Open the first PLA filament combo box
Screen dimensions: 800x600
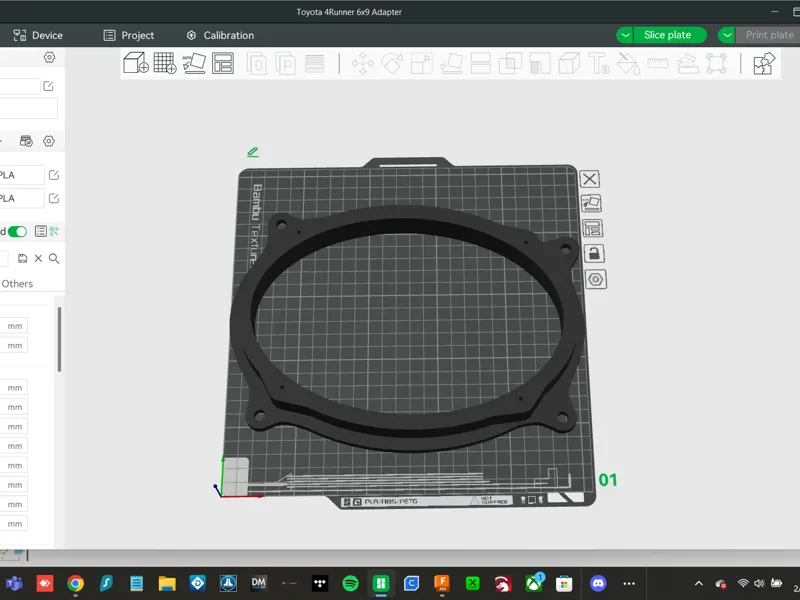(x=22, y=175)
